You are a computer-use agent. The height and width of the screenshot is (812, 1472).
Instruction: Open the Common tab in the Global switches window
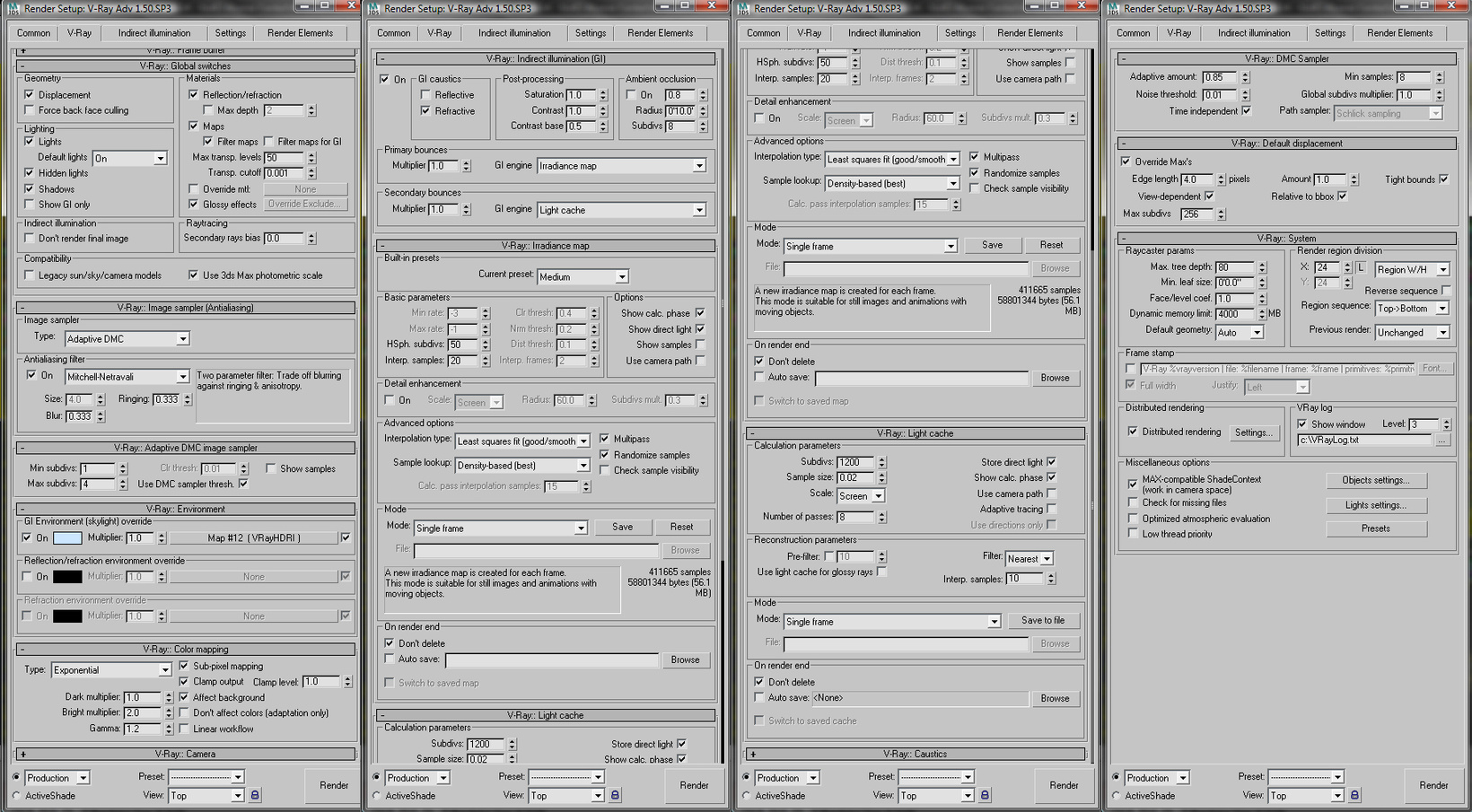click(x=33, y=33)
